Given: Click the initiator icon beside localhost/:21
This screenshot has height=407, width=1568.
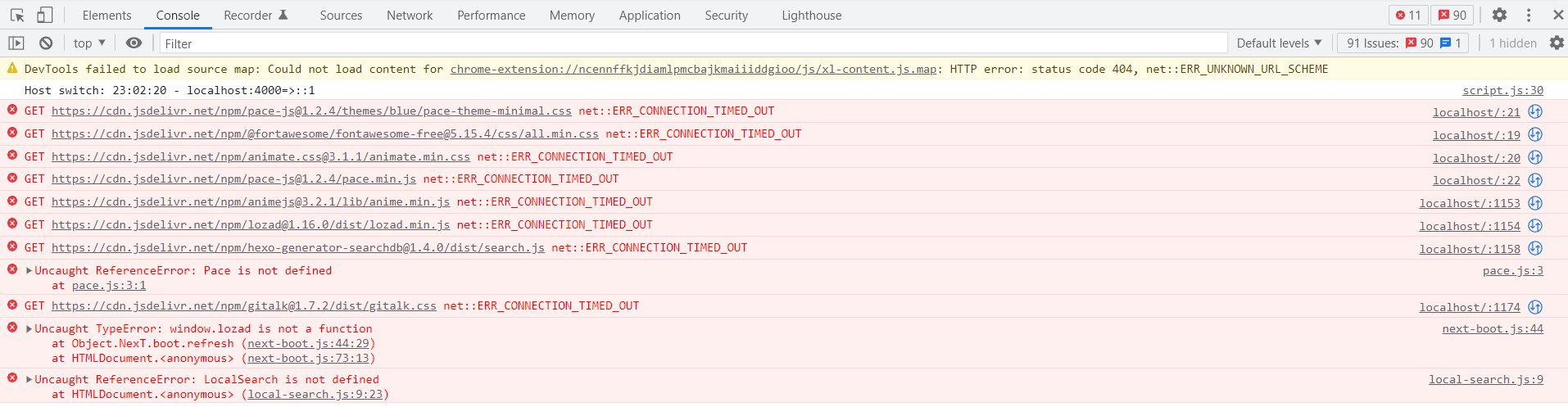Looking at the screenshot, I should tap(1535, 112).
